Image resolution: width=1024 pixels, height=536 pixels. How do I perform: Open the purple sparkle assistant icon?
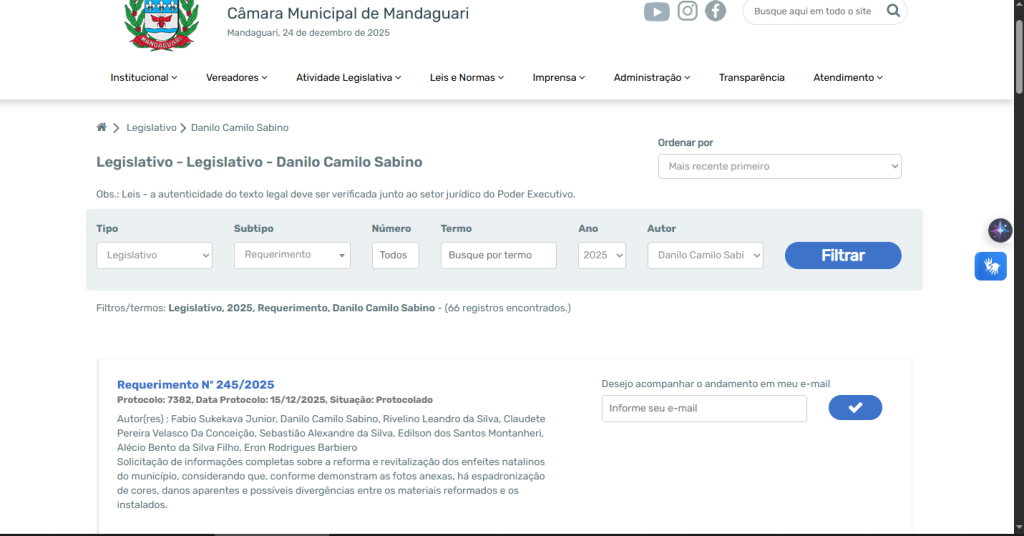(x=1000, y=230)
